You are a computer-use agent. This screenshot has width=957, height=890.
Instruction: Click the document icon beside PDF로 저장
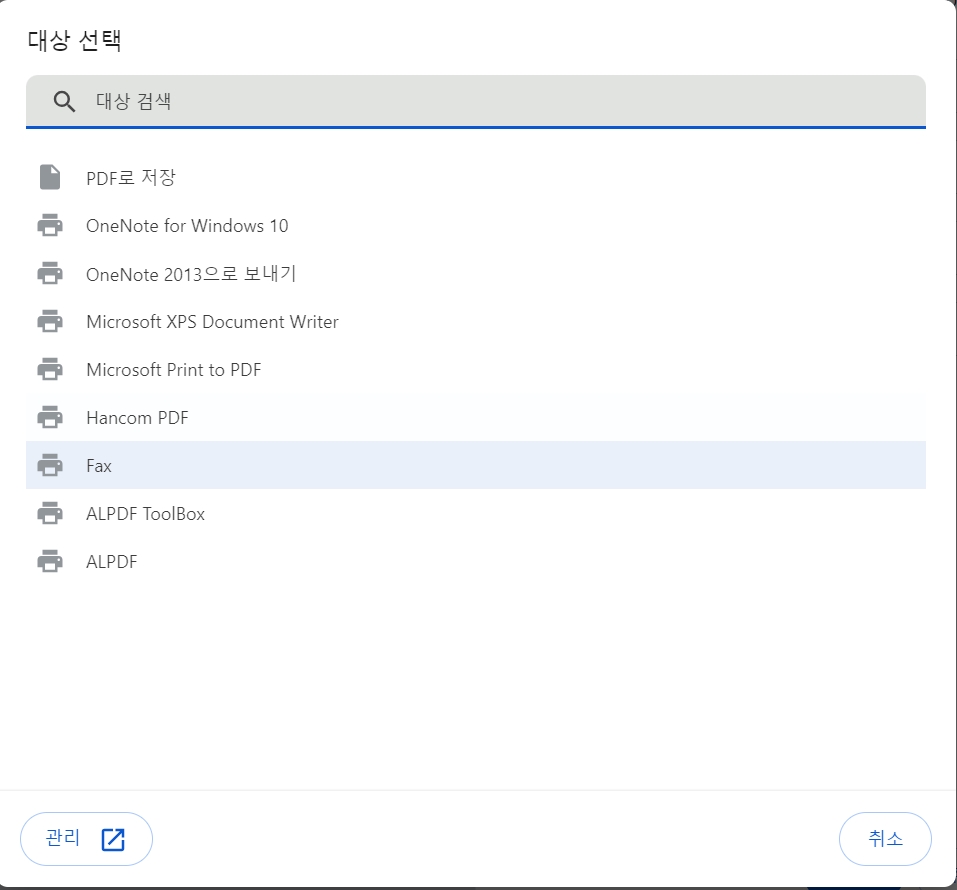pyautogui.click(x=50, y=178)
